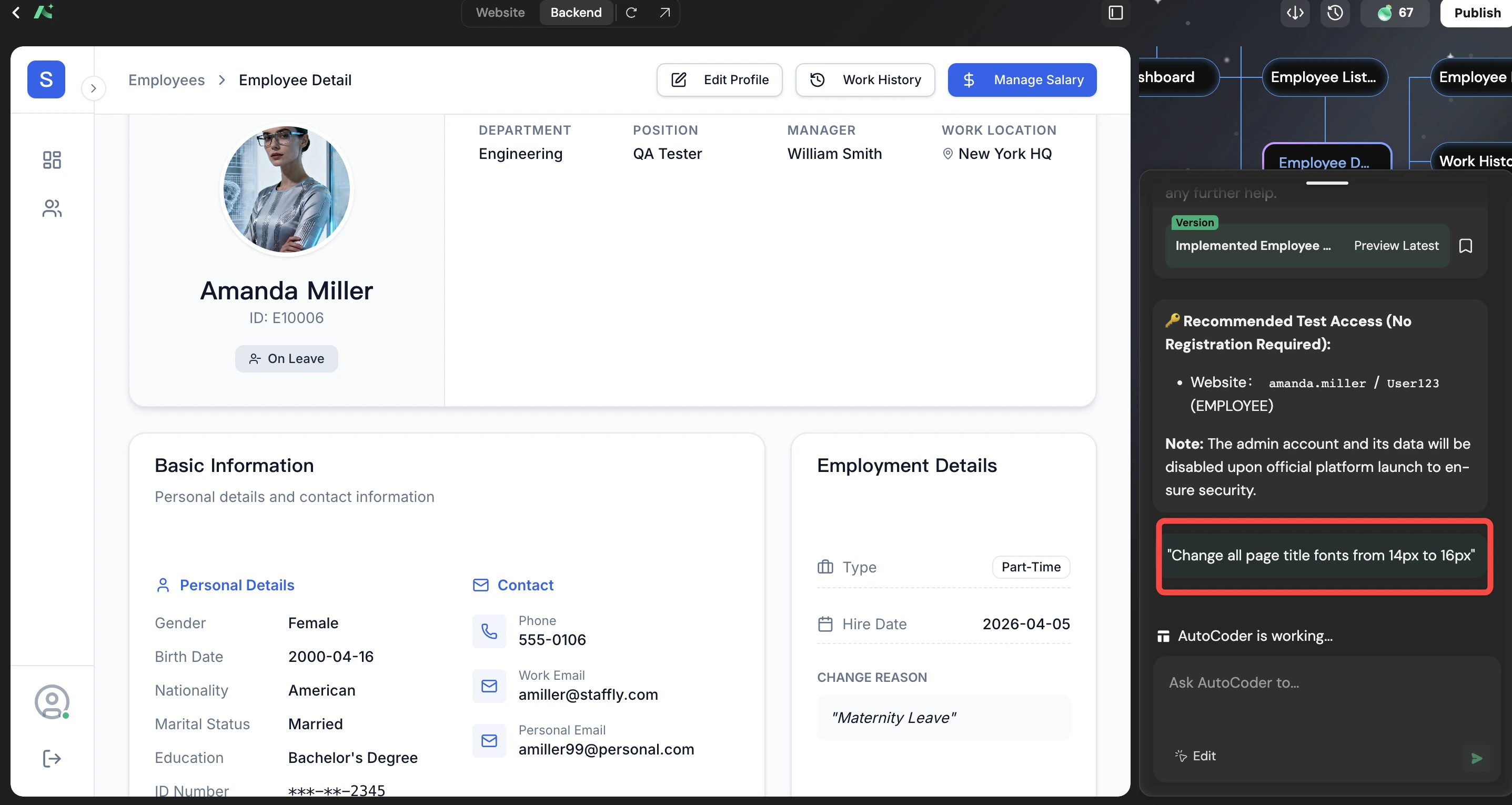Click the Engineering department value
Viewport: 1512px width, 805px height.
521,153
